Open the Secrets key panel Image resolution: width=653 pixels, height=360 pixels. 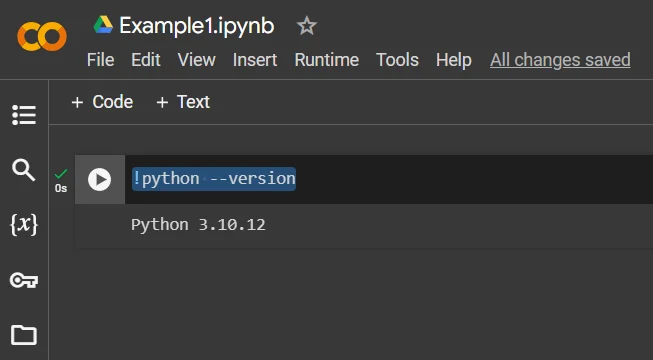pyautogui.click(x=24, y=280)
